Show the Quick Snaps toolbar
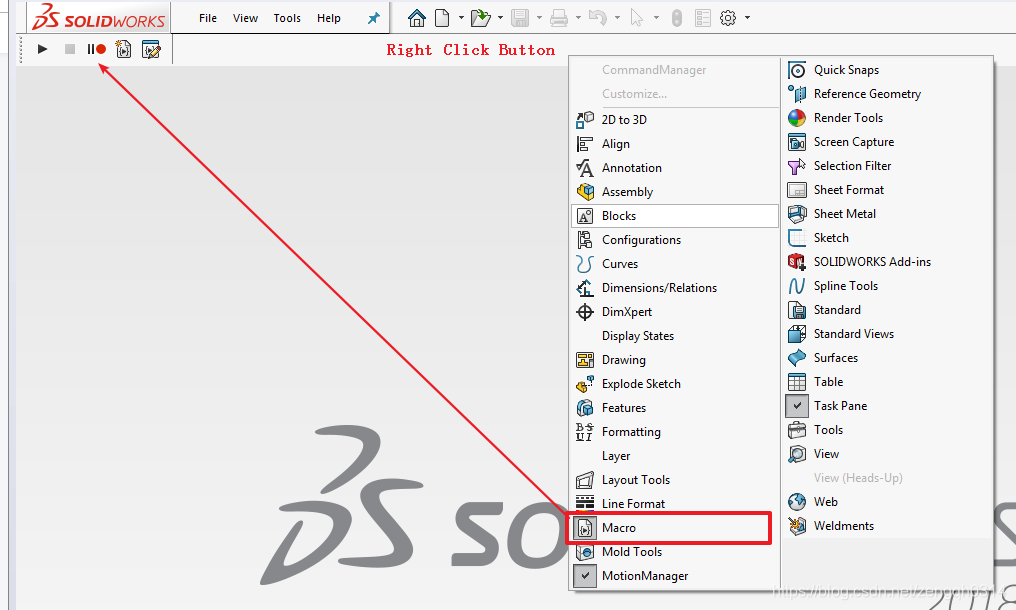The image size is (1016, 610). pyautogui.click(x=887, y=70)
